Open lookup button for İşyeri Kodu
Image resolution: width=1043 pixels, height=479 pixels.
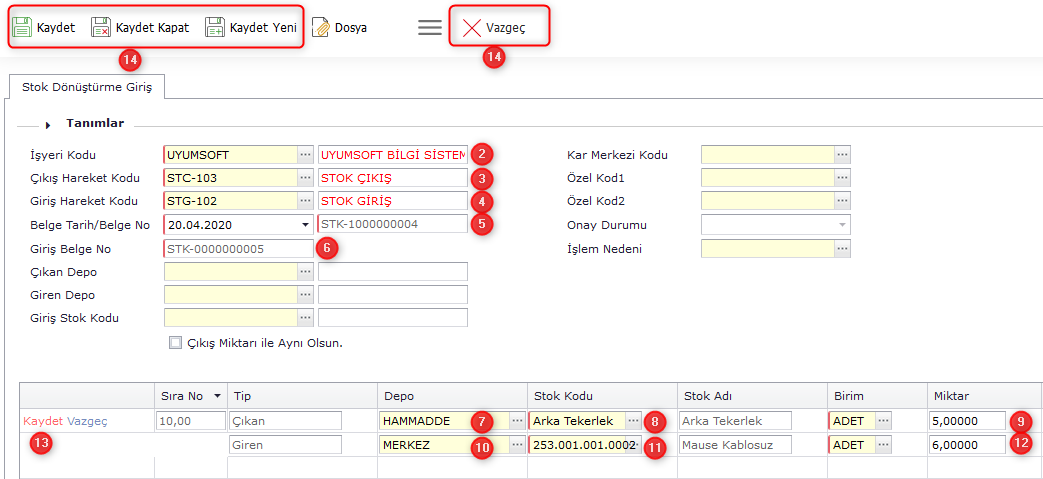coord(305,155)
